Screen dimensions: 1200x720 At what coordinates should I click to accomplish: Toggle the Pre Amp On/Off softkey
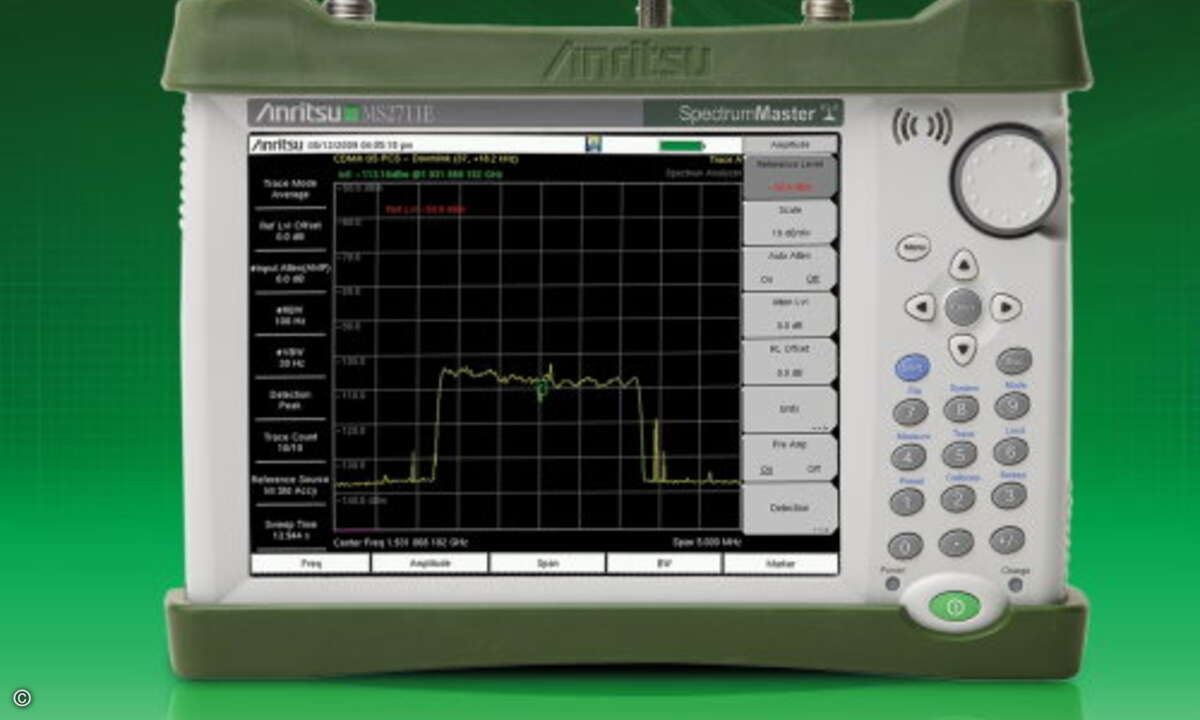[789, 457]
